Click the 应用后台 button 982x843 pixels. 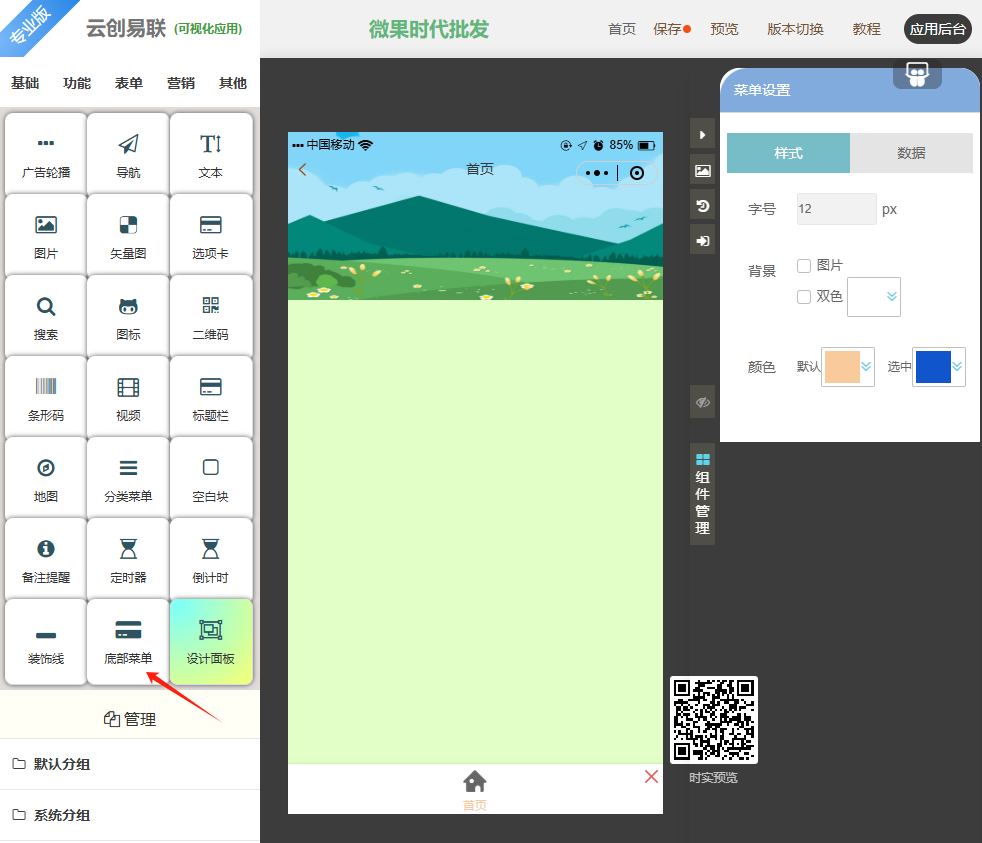click(937, 29)
